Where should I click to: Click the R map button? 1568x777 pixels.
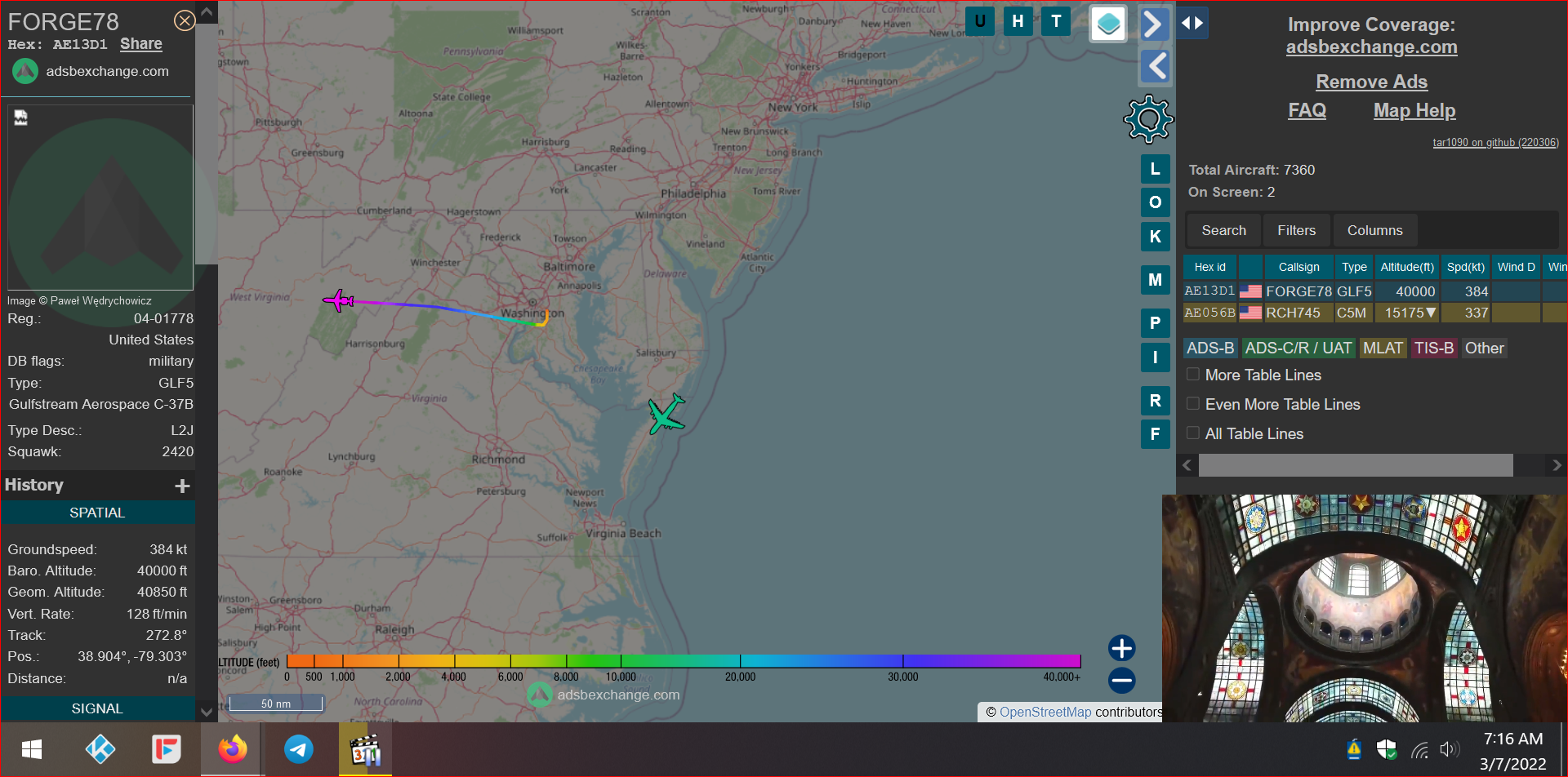1155,401
